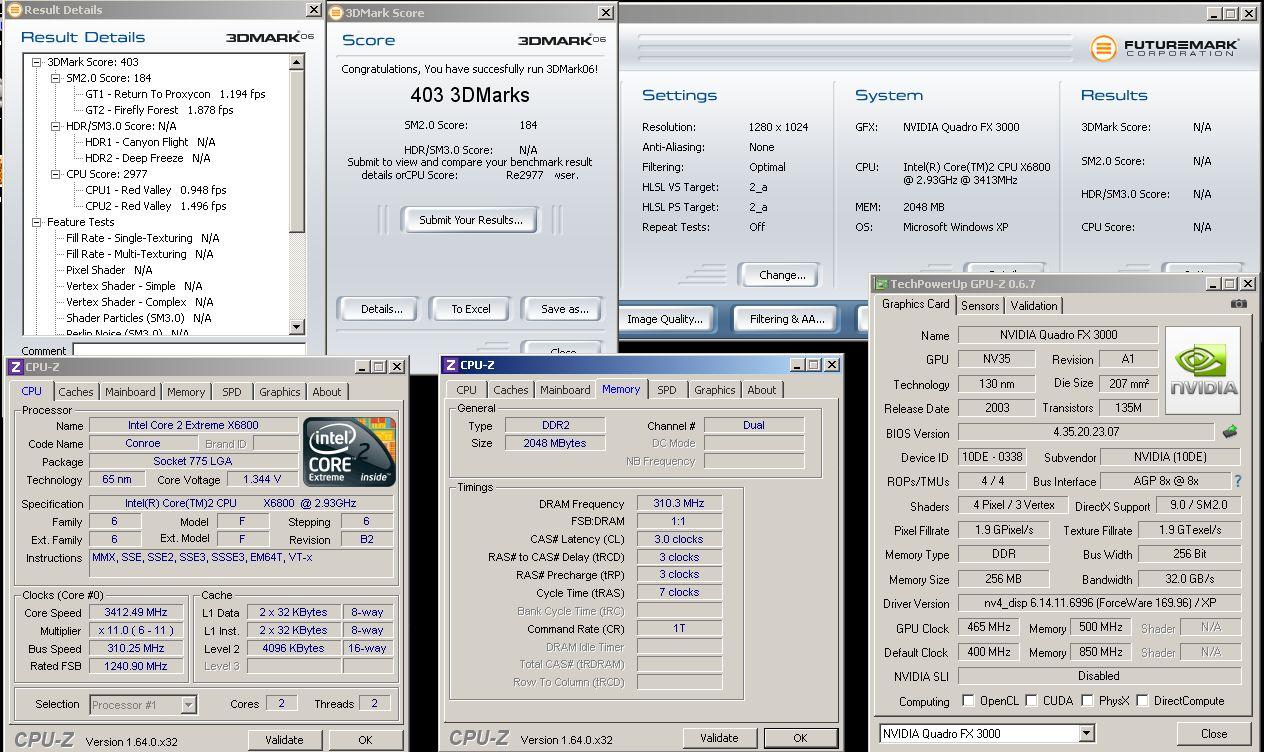Viewport: 1264px width, 752px height.
Task: Switch to Caches tab in left CPU-Z
Action: pos(76,392)
